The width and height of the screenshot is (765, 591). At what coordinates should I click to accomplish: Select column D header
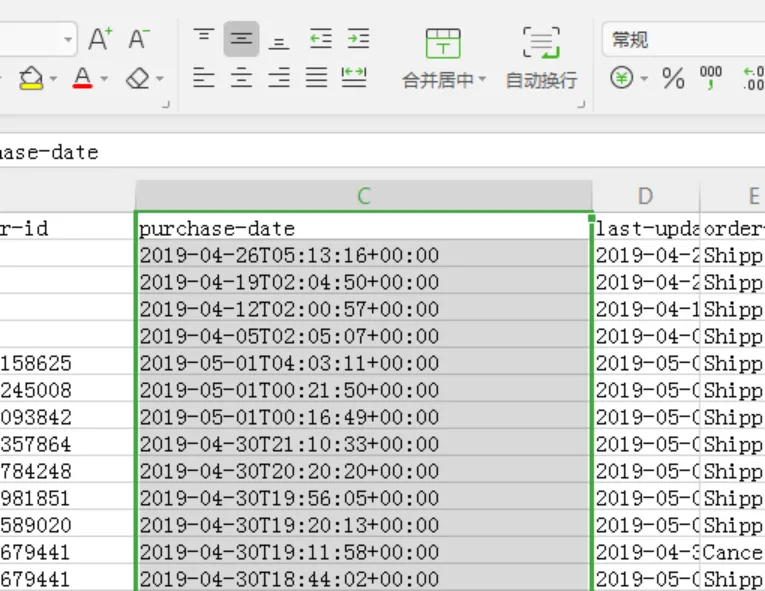click(x=645, y=196)
